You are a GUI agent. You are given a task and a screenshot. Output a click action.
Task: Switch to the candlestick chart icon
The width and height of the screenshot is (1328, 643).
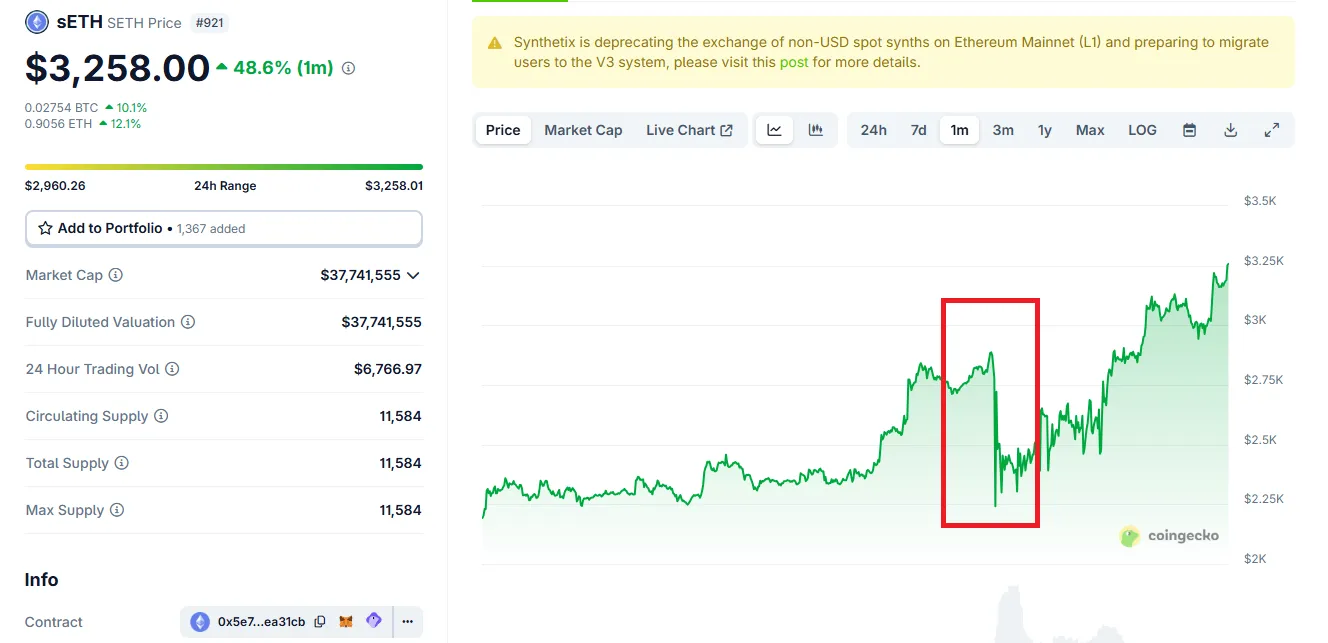click(816, 130)
